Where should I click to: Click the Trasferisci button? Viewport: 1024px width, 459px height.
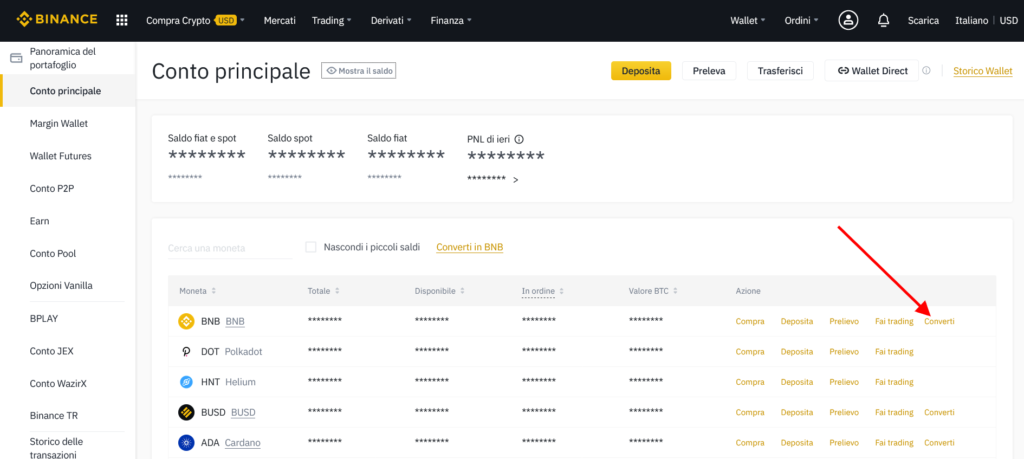click(780, 71)
